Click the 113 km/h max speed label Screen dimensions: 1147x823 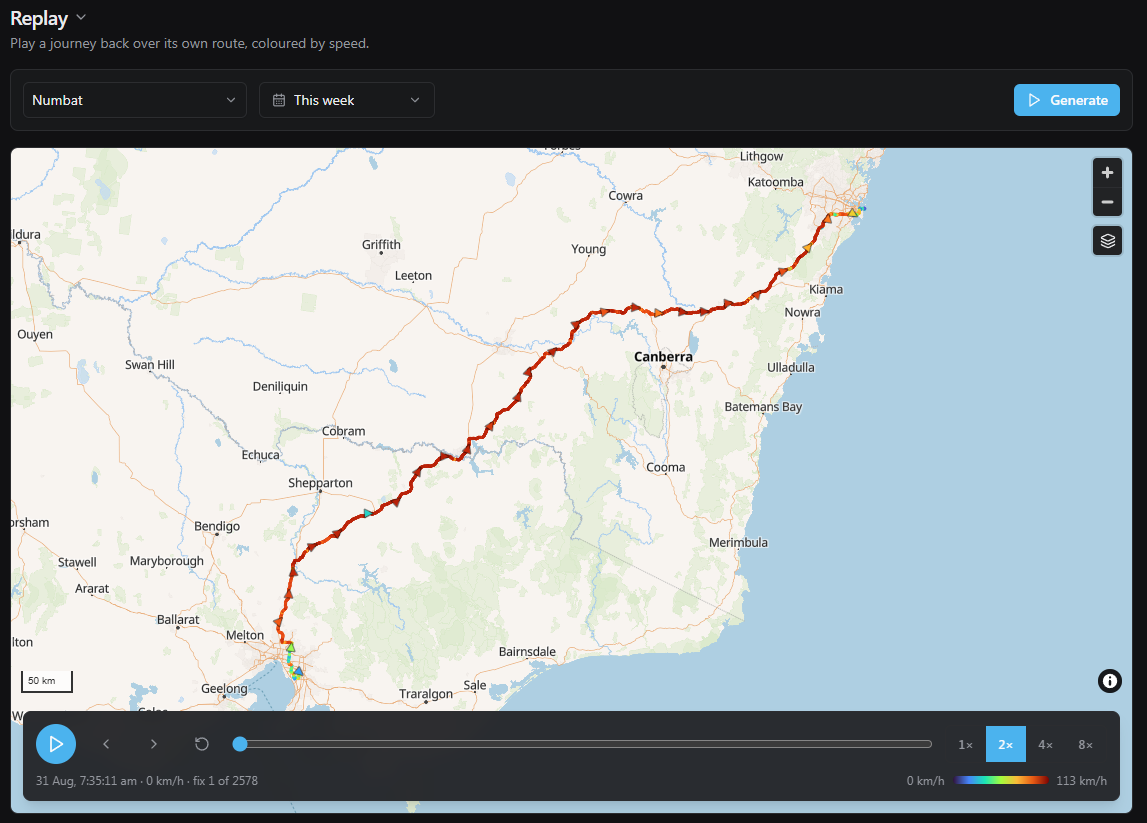pyautogui.click(x=1081, y=781)
